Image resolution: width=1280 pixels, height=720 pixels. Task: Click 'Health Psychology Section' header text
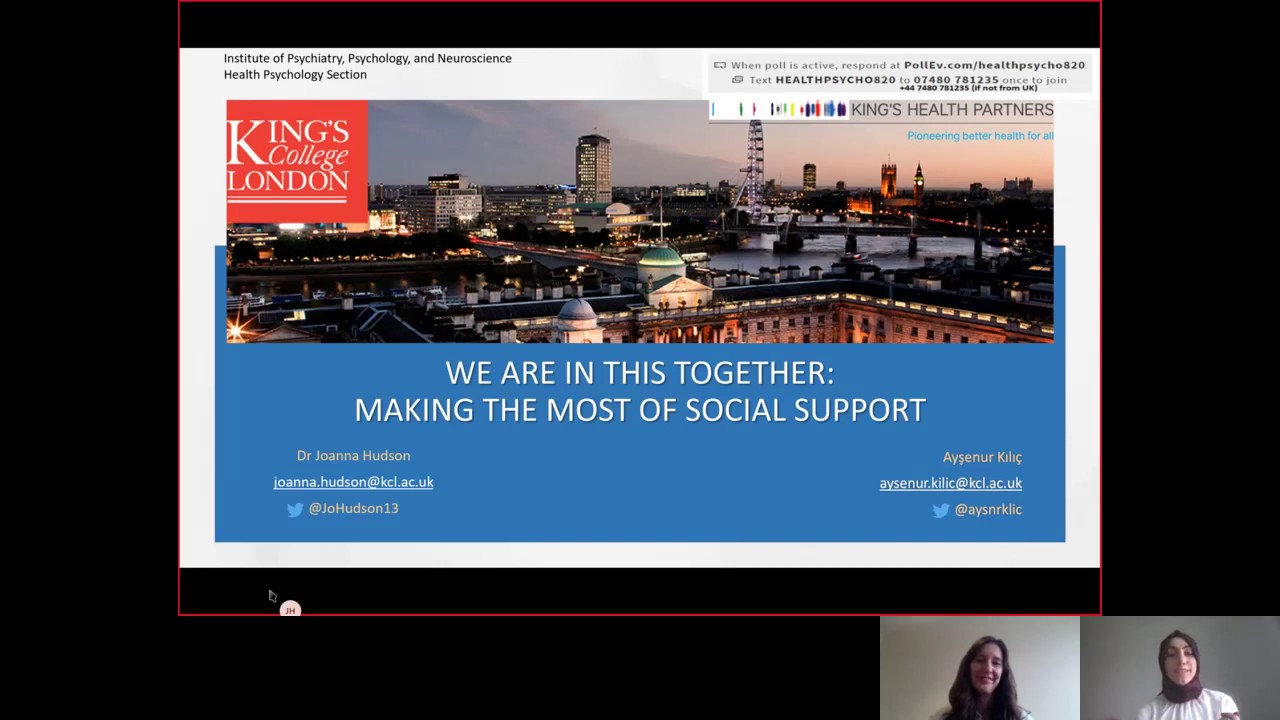tap(295, 75)
